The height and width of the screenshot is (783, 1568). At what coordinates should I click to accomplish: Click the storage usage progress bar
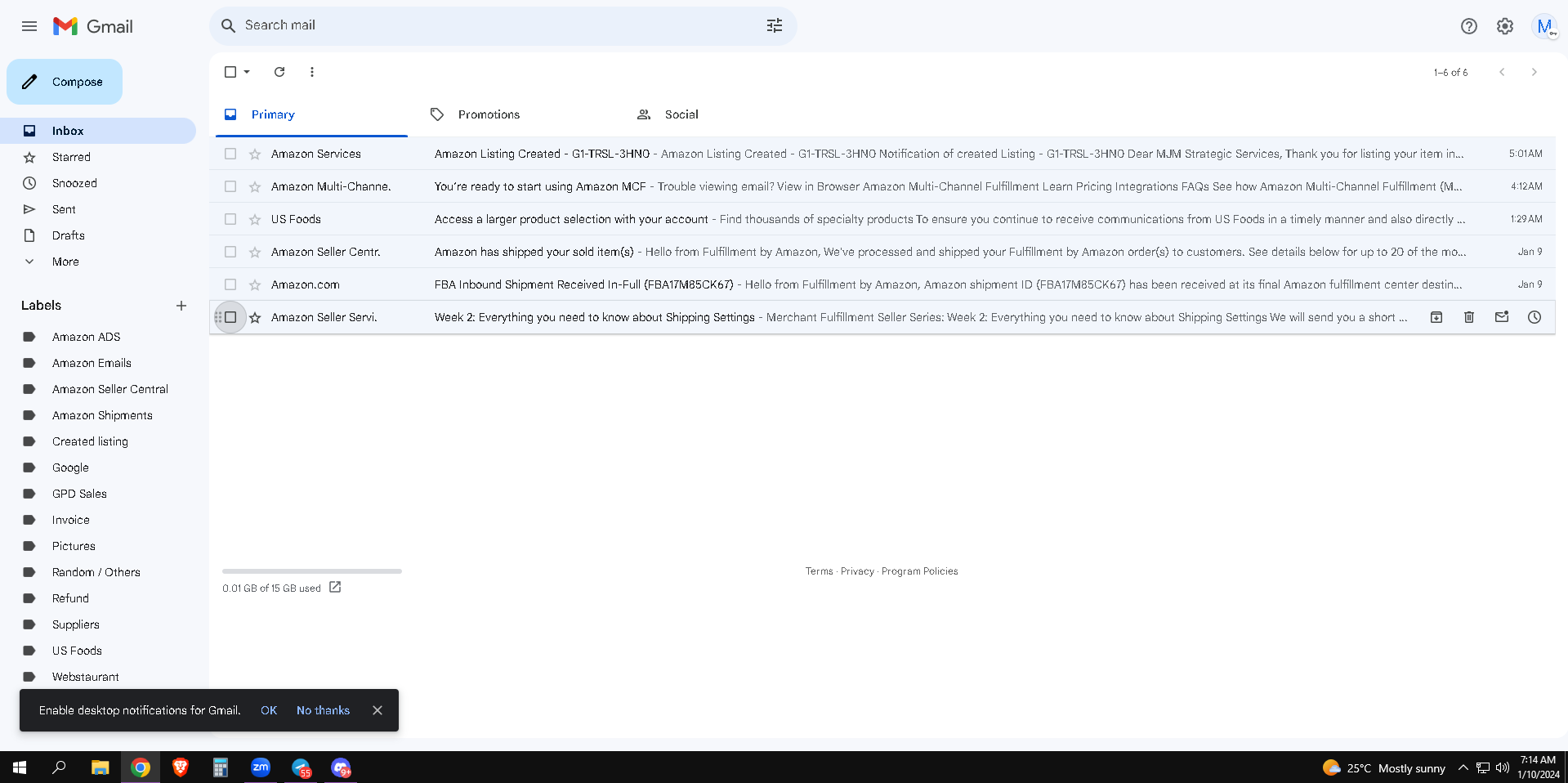point(312,571)
